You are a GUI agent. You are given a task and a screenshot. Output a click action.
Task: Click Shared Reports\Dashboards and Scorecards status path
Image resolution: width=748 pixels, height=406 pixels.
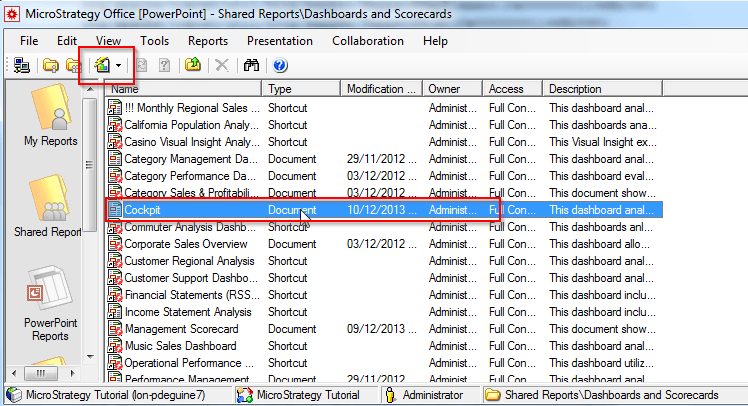coord(602,395)
